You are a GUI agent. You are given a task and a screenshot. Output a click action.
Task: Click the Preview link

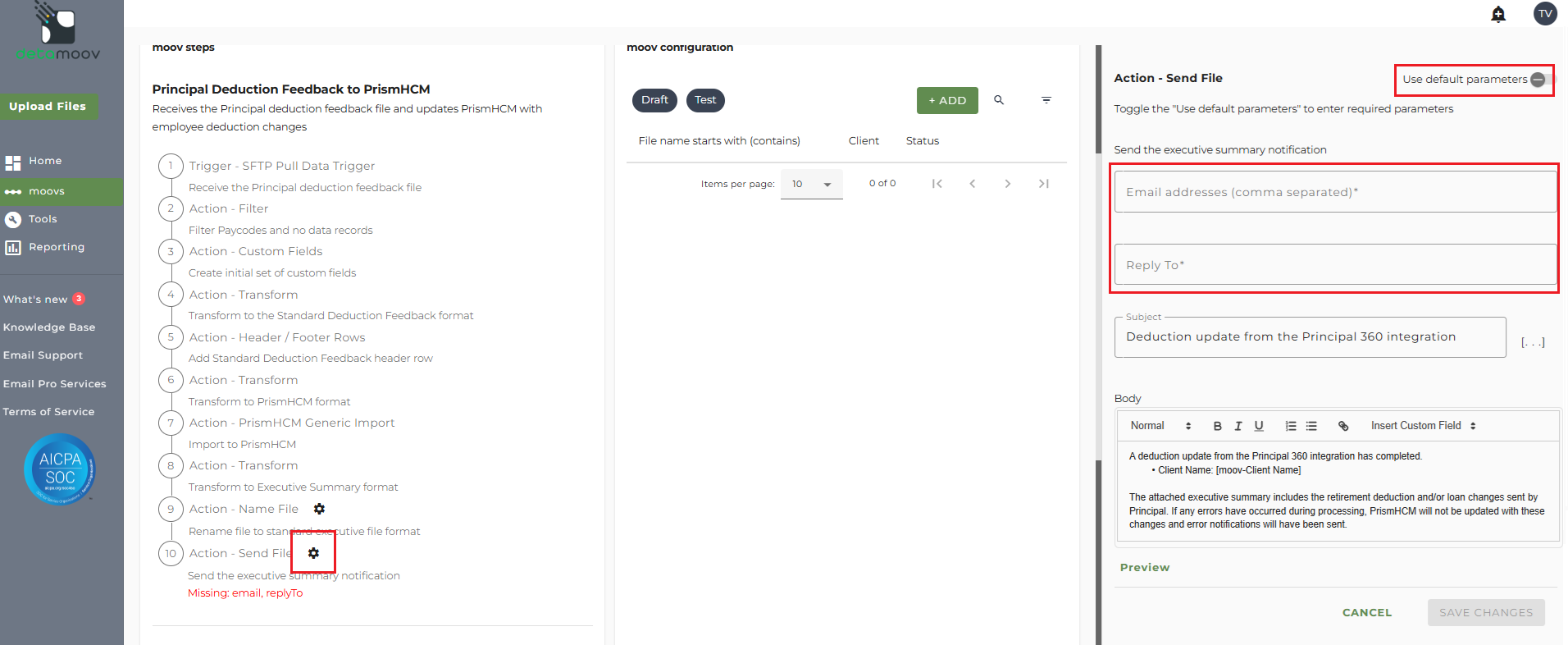coord(1145,568)
